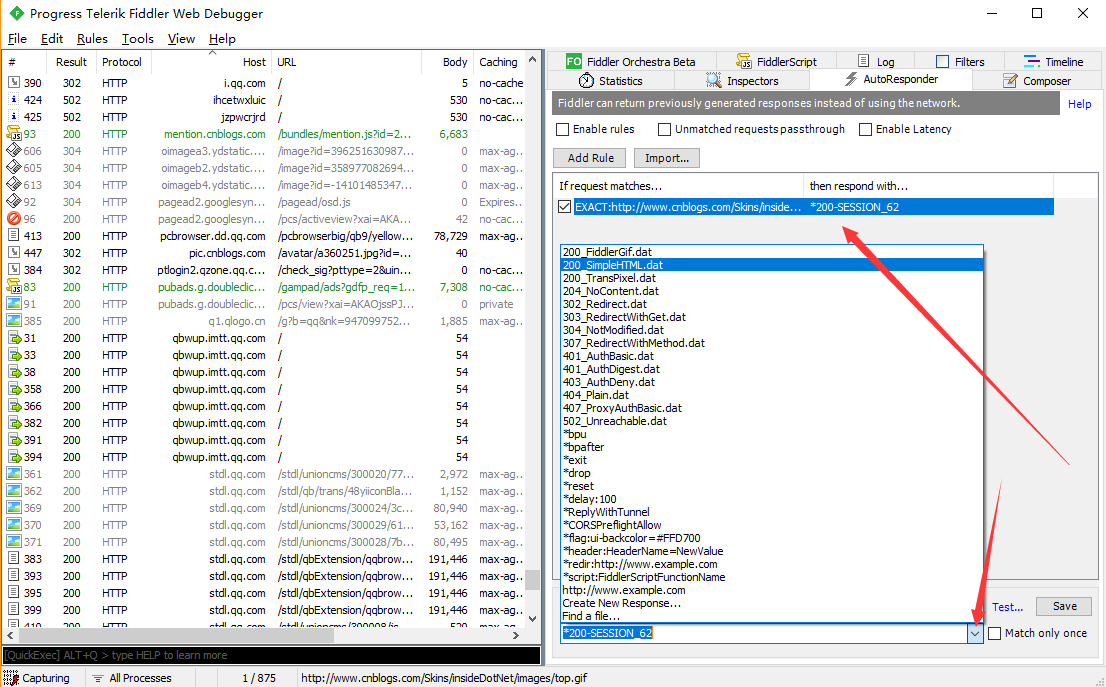1106x687 pixels.
Task: Click the document icon of session 413
Action: click(x=14, y=236)
